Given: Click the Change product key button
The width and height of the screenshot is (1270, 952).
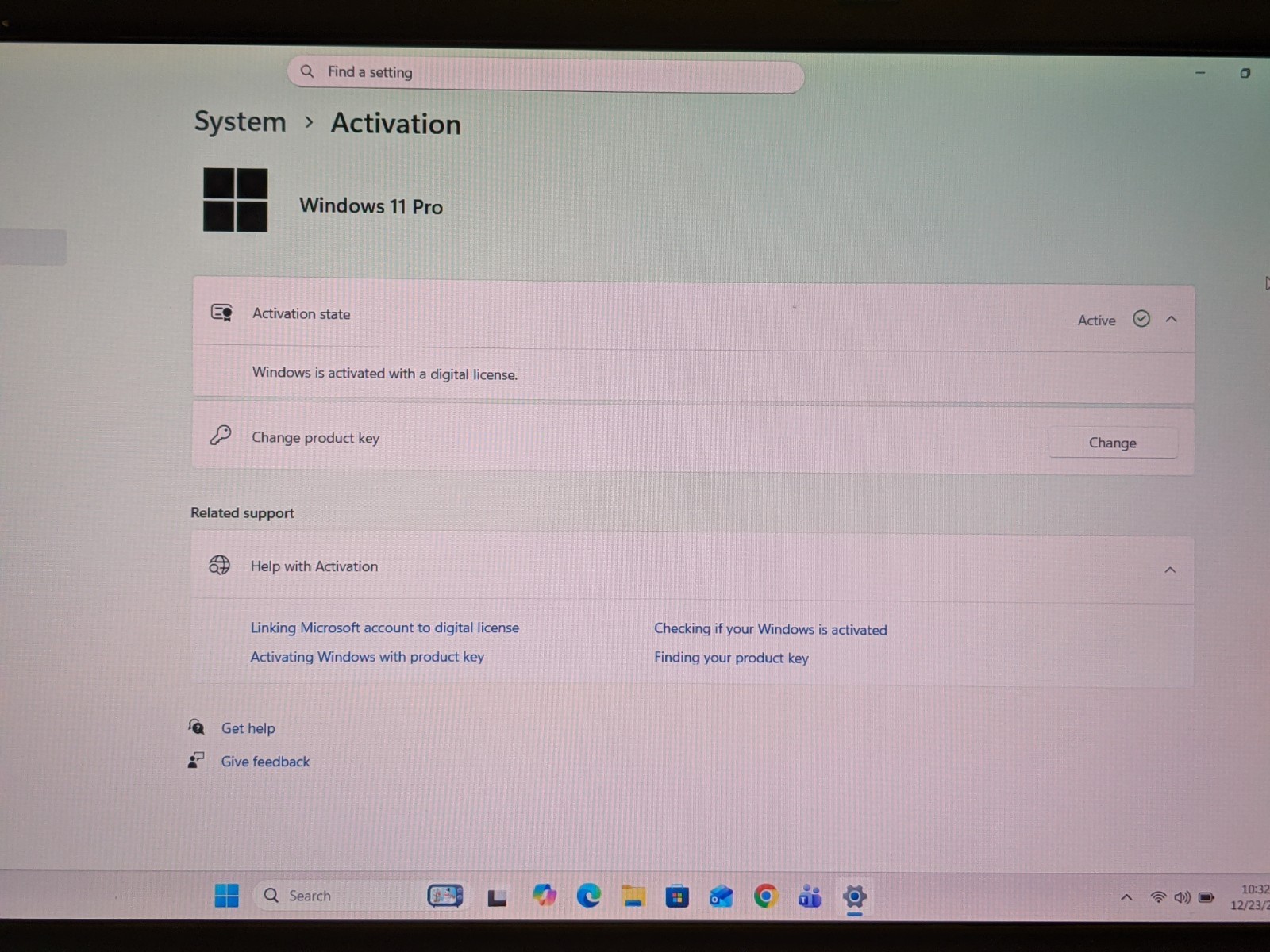Looking at the screenshot, I should coord(1113,443).
